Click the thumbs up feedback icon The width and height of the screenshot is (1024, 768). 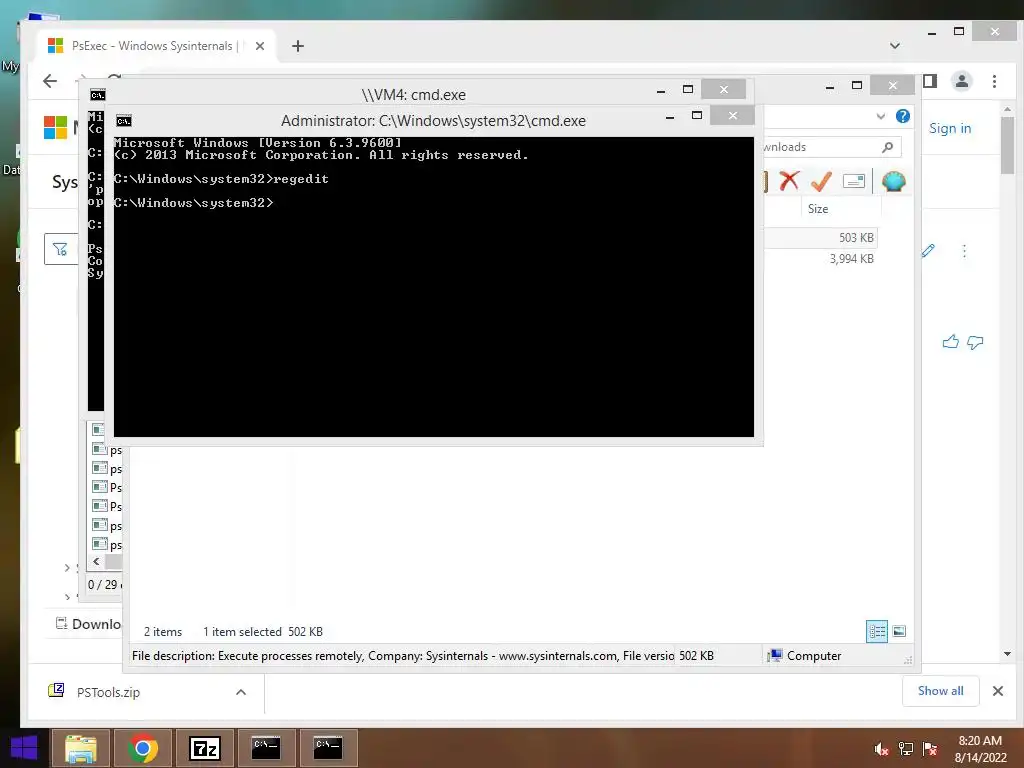(950, 342)
